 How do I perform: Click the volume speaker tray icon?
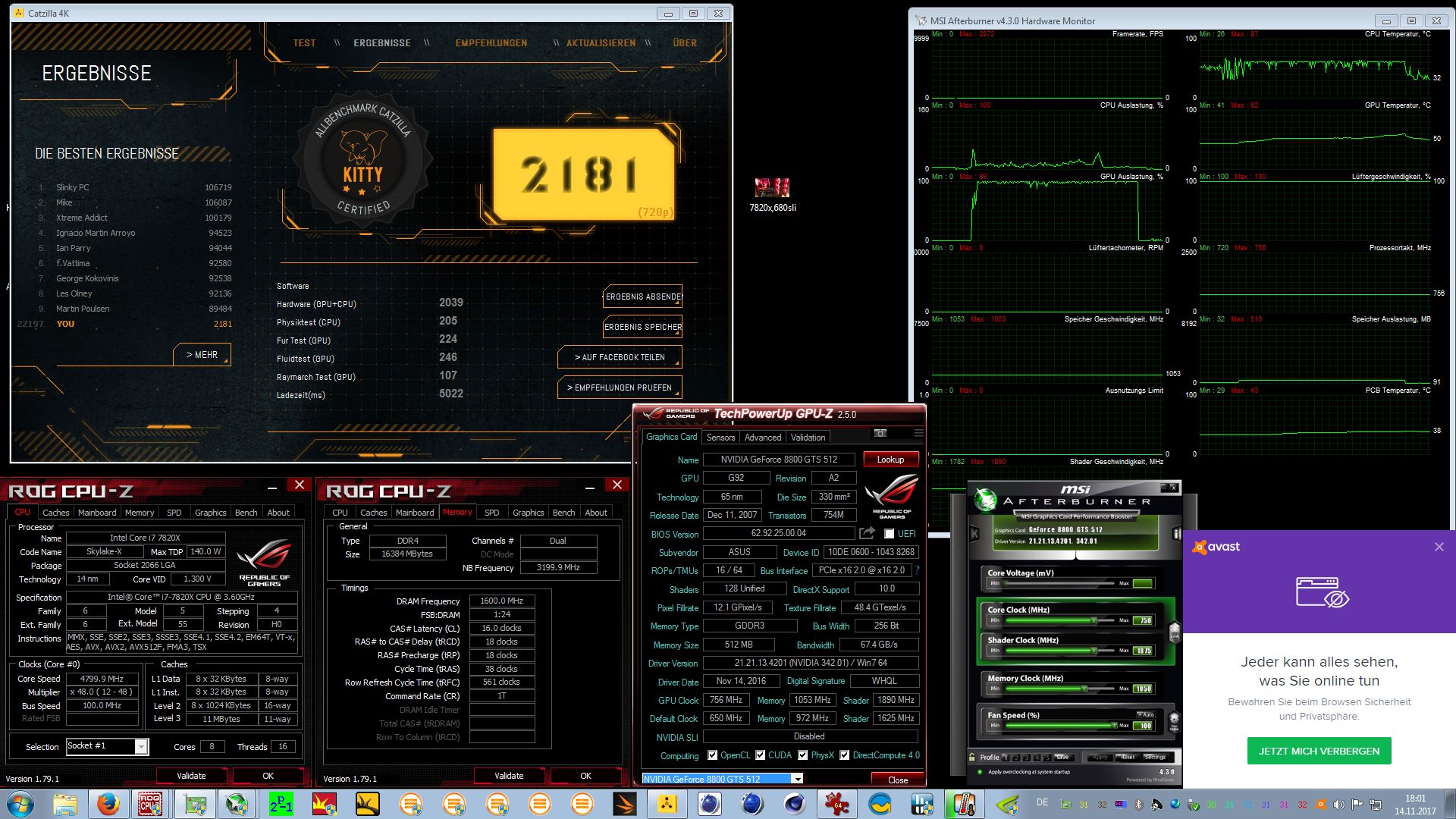[1338, 804]
